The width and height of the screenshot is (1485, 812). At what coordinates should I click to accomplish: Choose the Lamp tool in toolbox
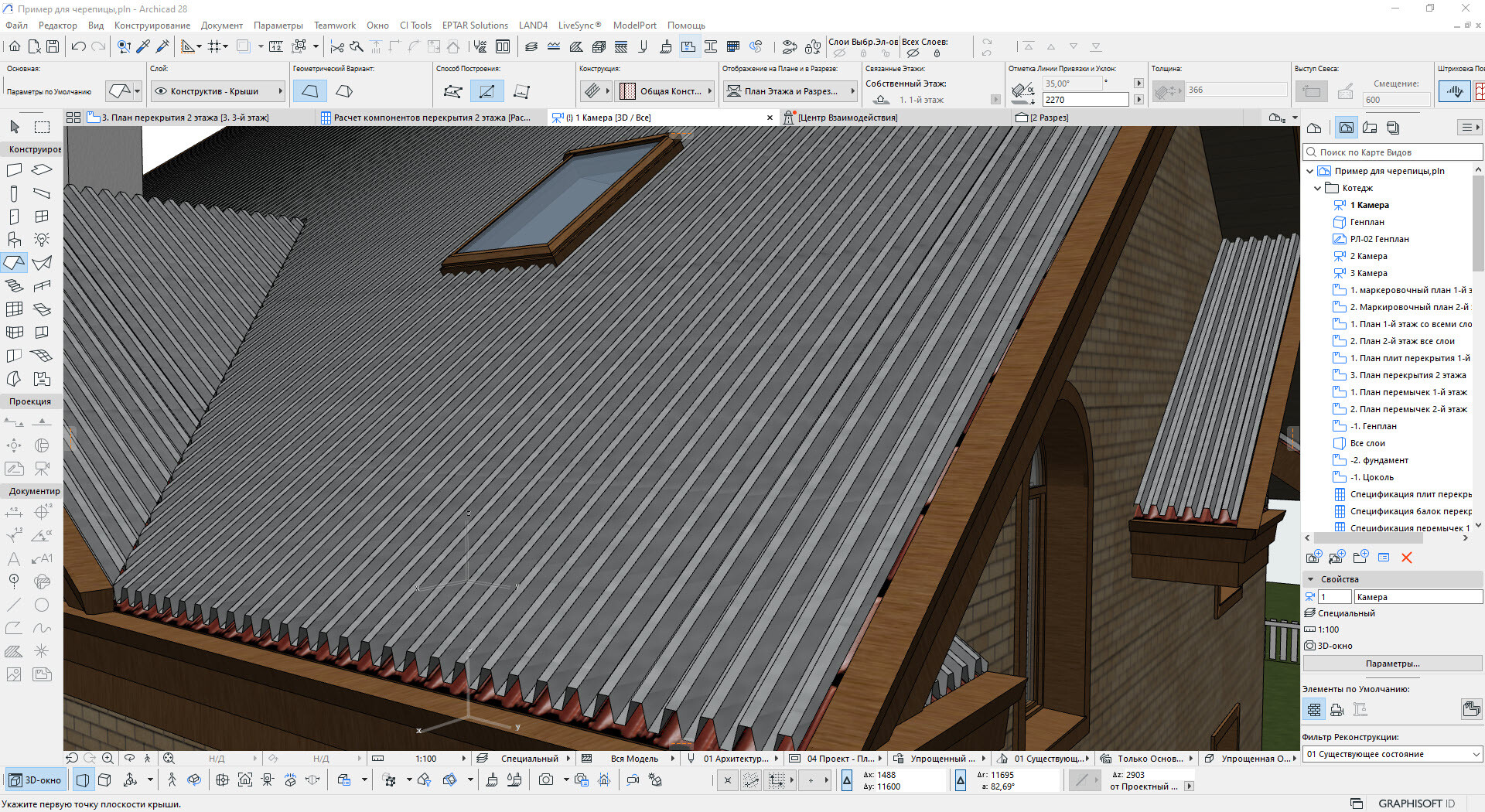click(42, 240)
